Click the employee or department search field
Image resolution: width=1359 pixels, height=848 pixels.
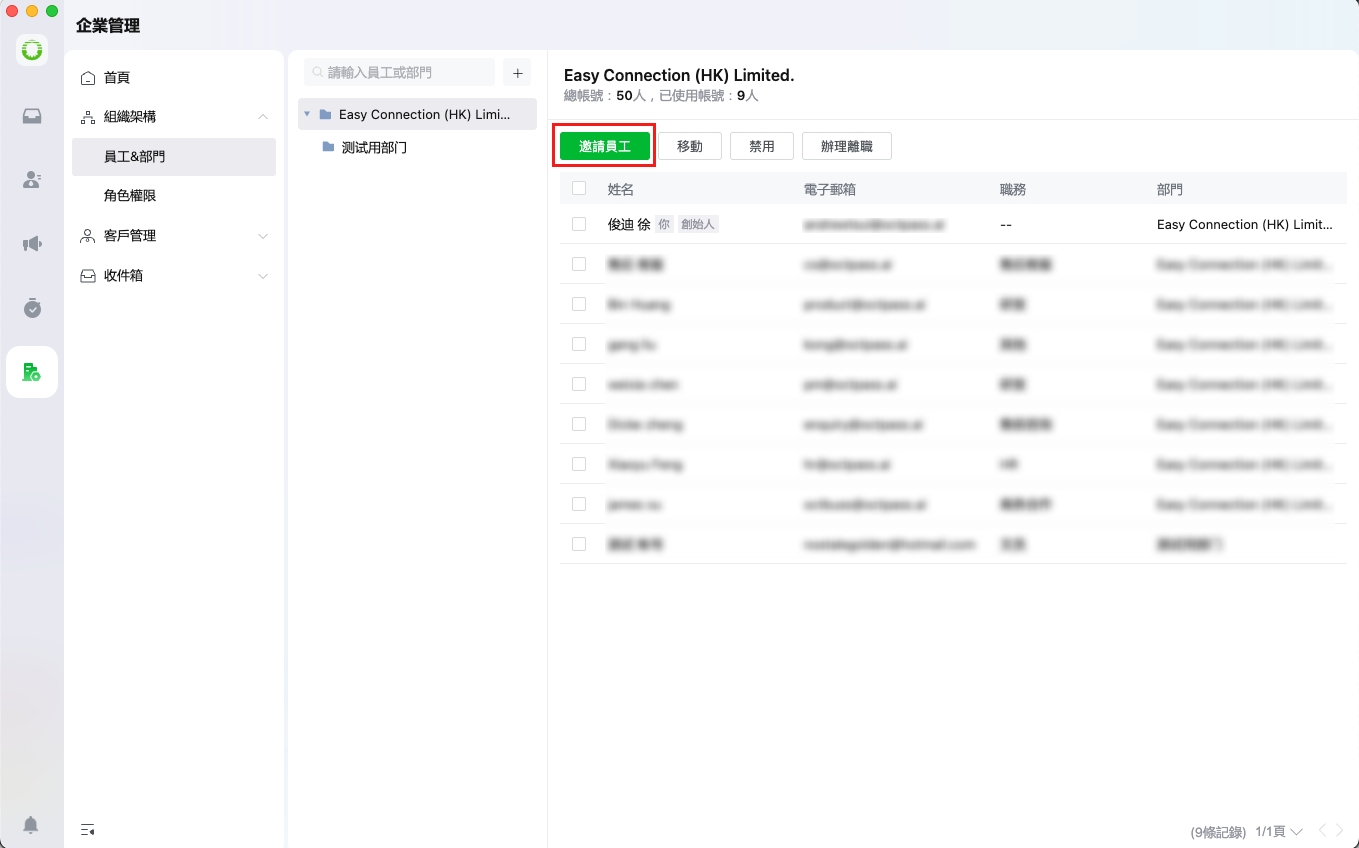coord(400,73)
